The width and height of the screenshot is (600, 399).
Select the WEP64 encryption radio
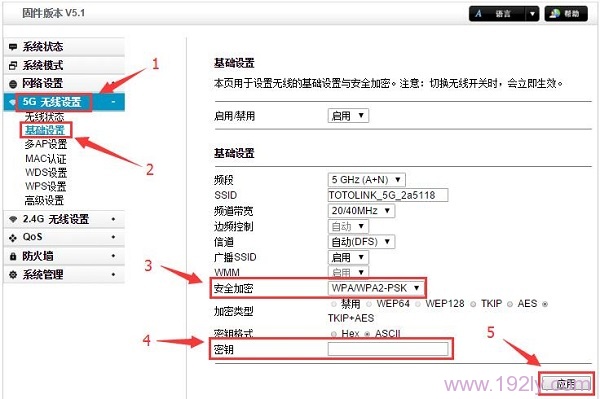click(369, 304)
